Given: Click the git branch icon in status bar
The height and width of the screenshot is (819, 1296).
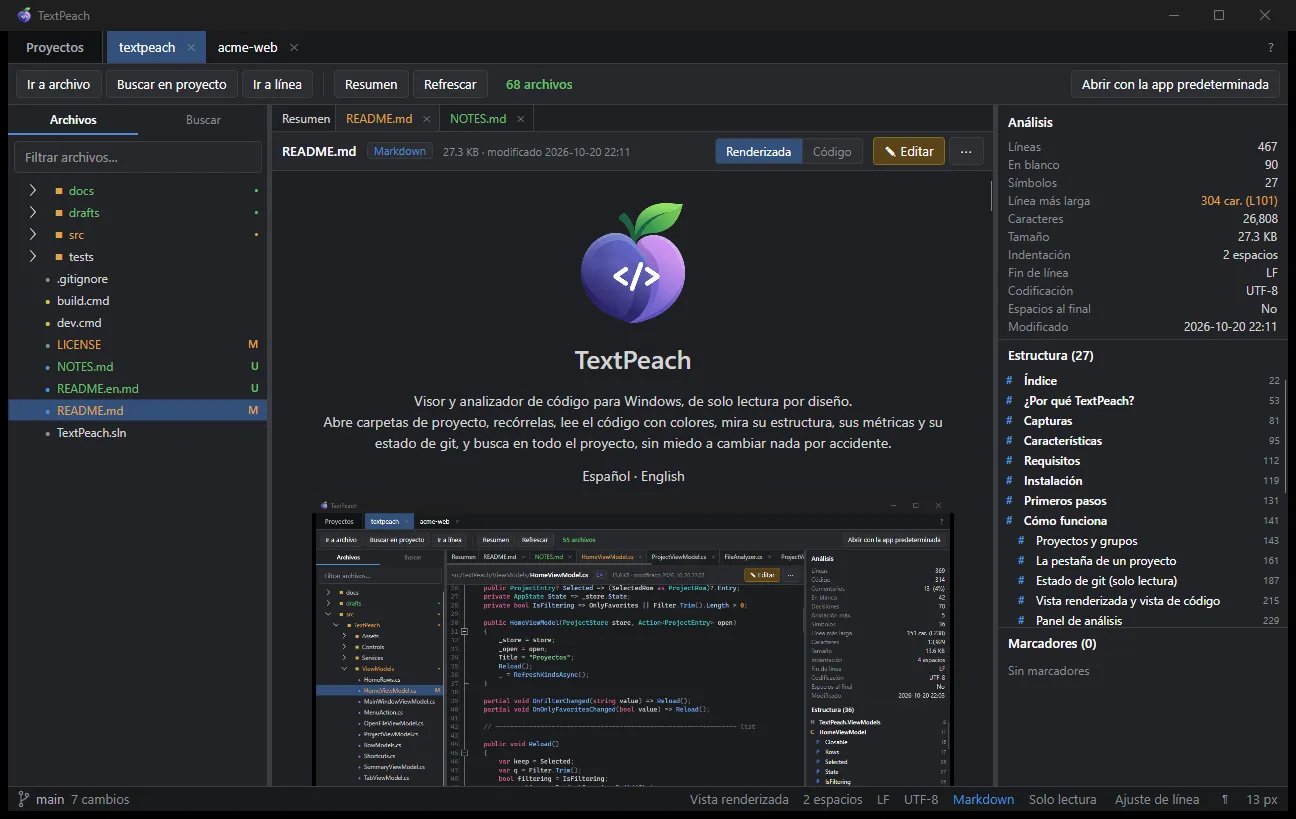Looking at the screenshot, I should (23, 799).
